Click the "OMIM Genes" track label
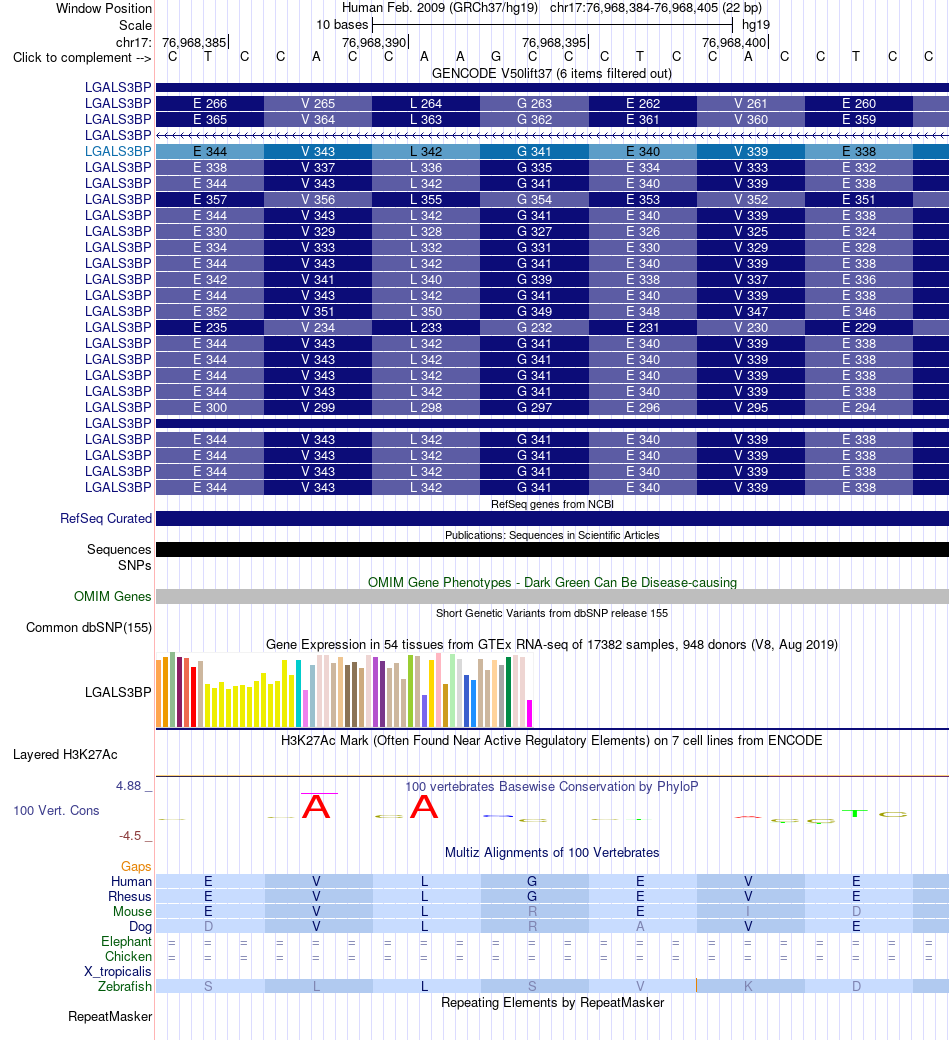 (x=113, y=596)
